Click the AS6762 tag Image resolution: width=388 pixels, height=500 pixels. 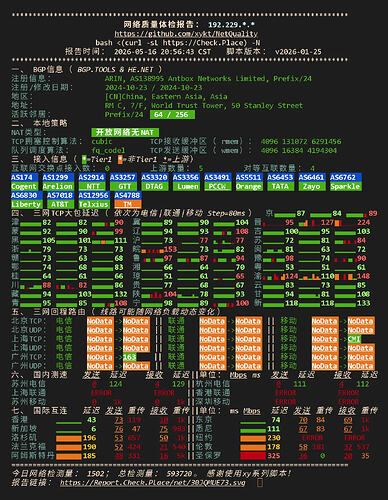coord(346,177)
